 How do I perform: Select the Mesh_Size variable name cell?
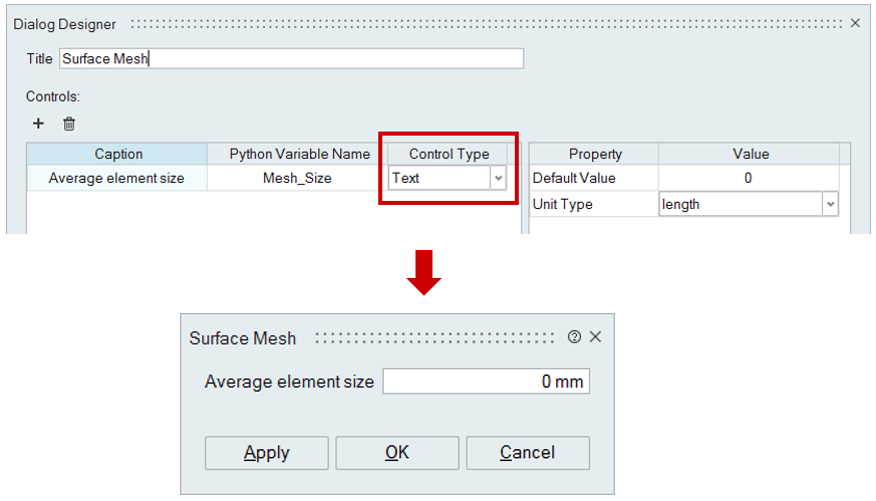(x=297, y=178)
